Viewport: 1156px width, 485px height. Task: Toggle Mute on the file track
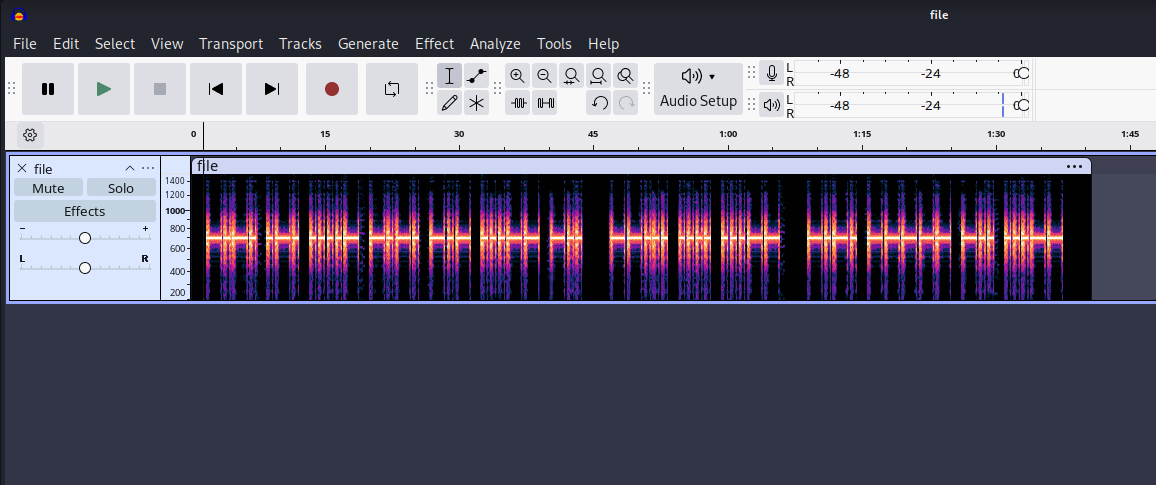[48, 188]
